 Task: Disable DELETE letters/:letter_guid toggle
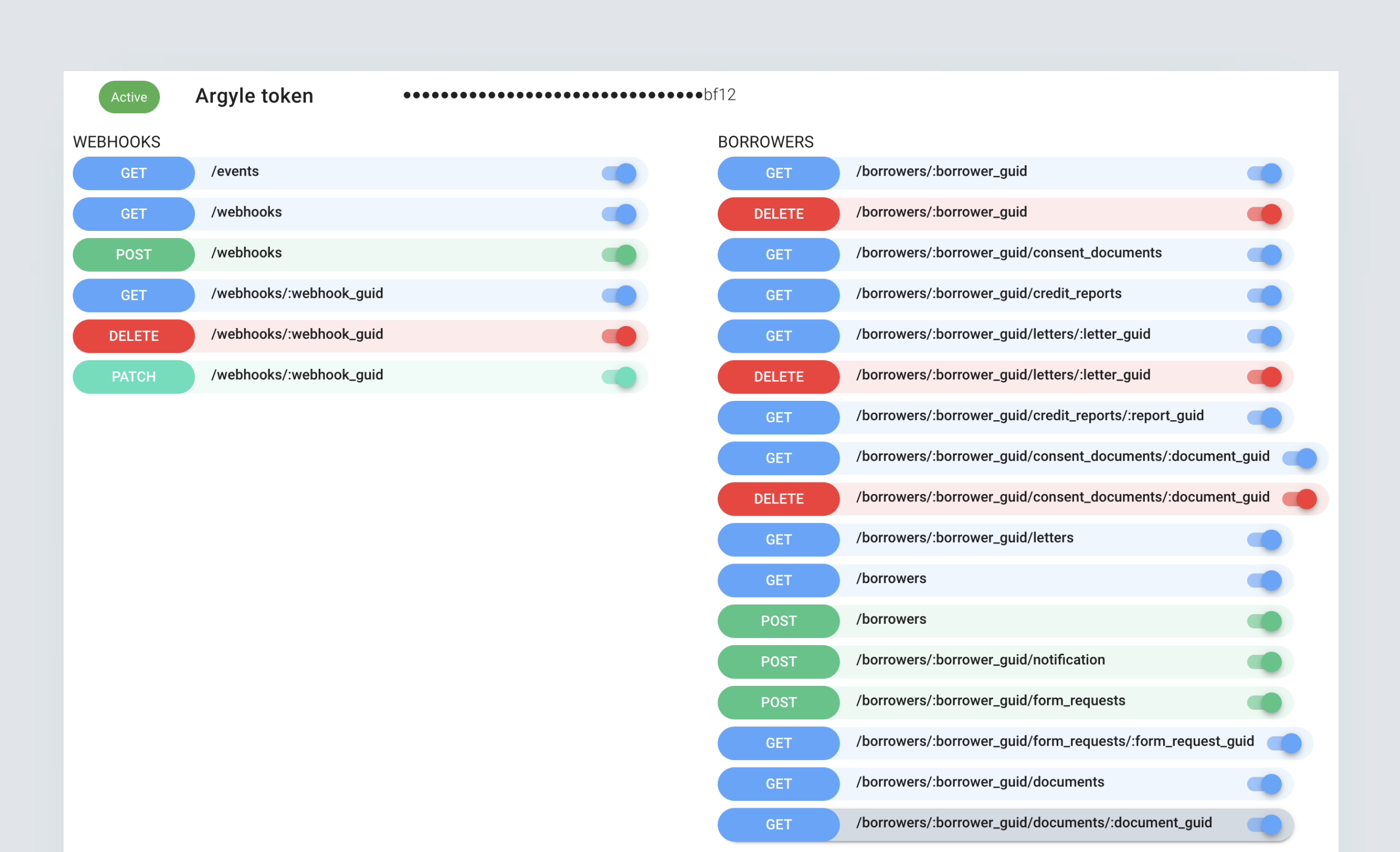(x=1264, y=377)
